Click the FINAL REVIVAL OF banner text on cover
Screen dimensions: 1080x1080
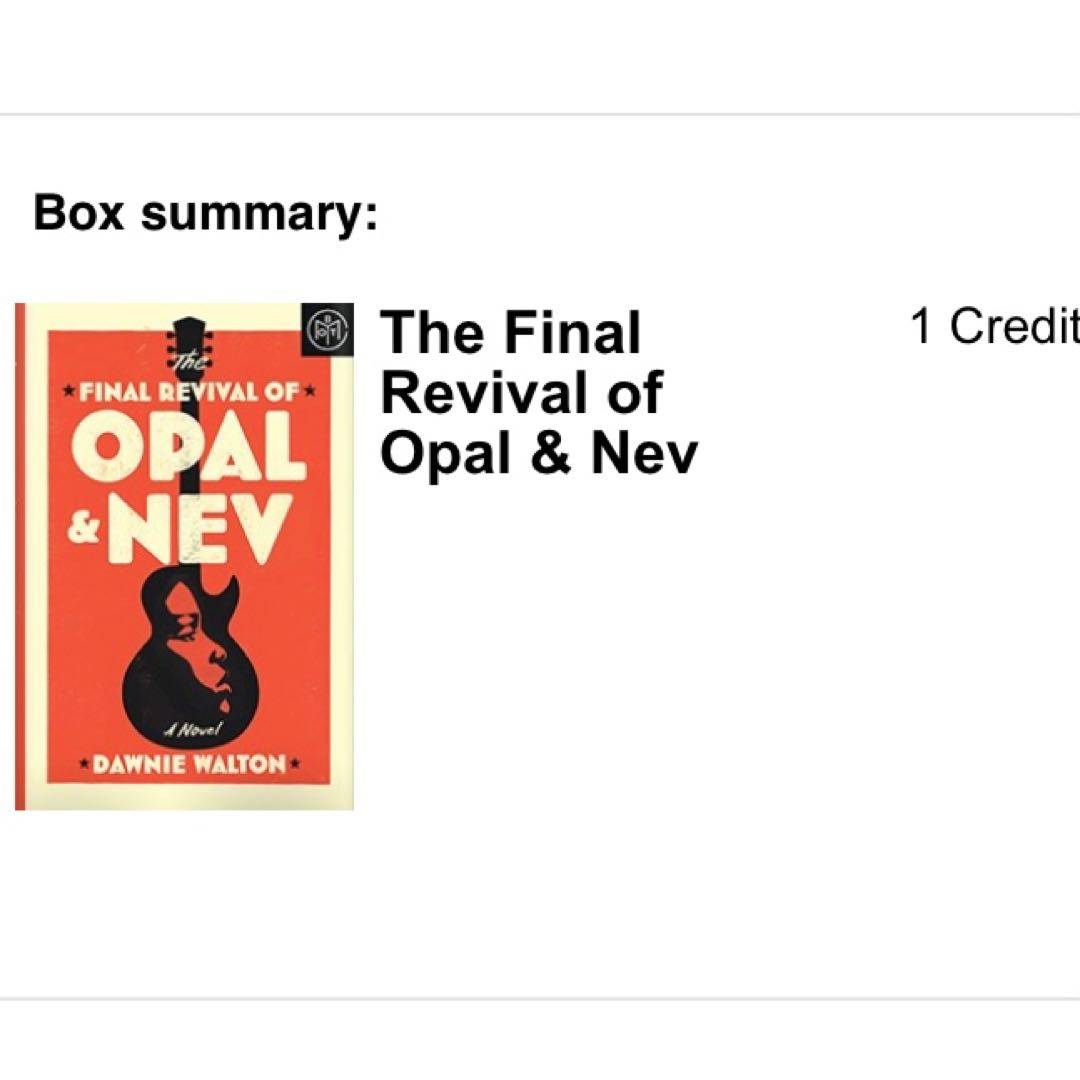pyautogui.click(x=189, y=391)
